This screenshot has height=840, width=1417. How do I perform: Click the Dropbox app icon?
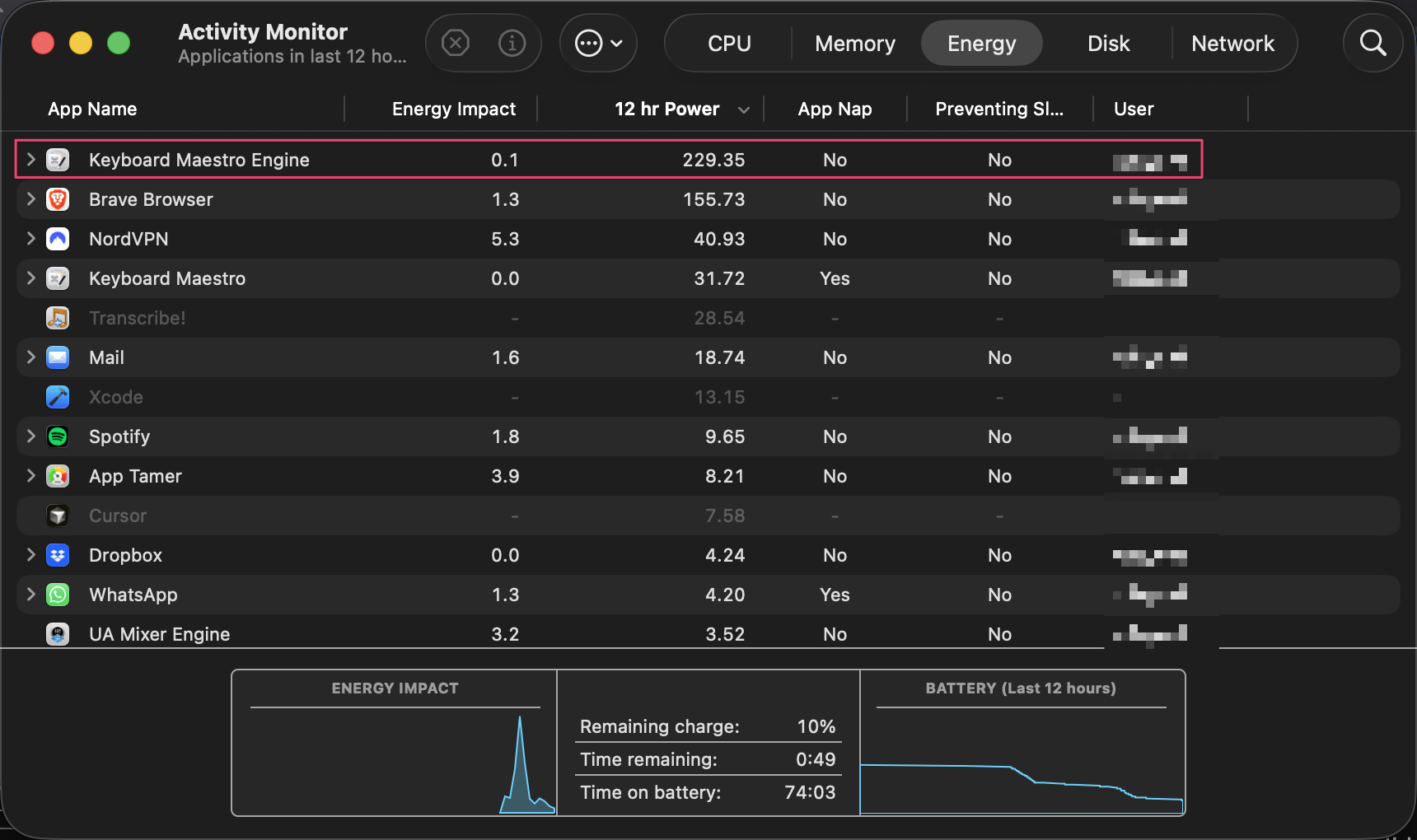click(58, 555)
